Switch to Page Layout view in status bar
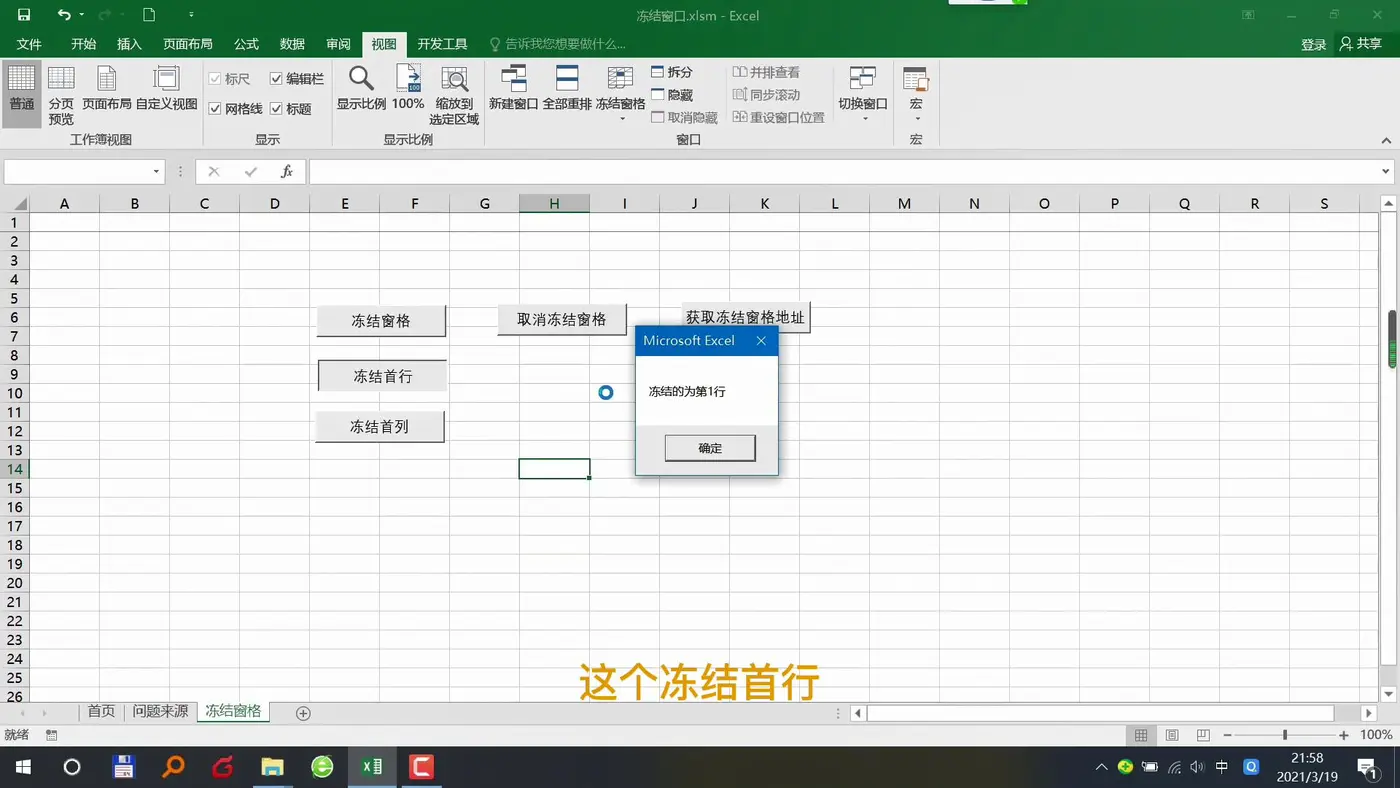The width and height of the screenshot is (1400, 788). [x=1172, y=735]
